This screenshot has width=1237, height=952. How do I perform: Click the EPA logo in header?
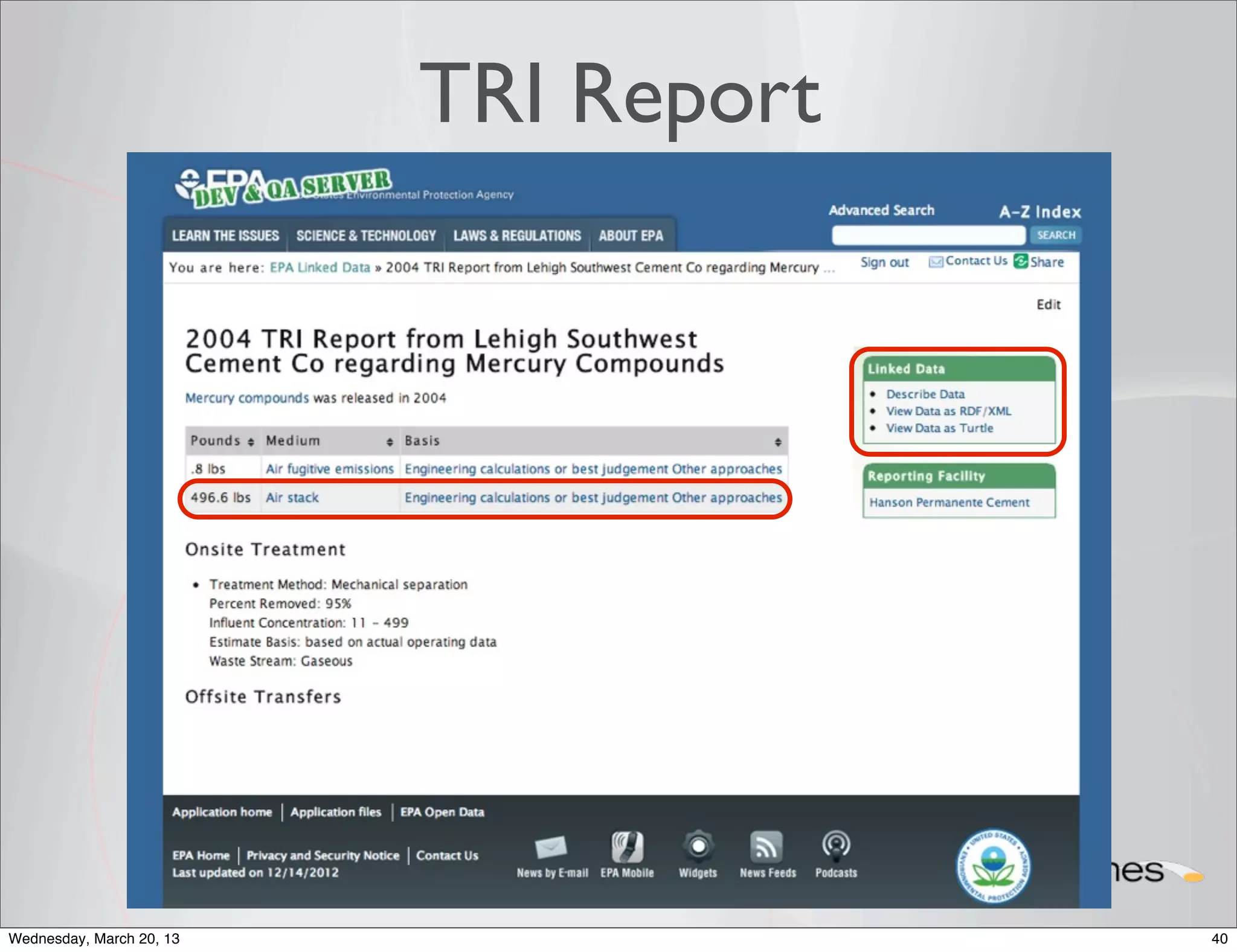tap(284, 187)
